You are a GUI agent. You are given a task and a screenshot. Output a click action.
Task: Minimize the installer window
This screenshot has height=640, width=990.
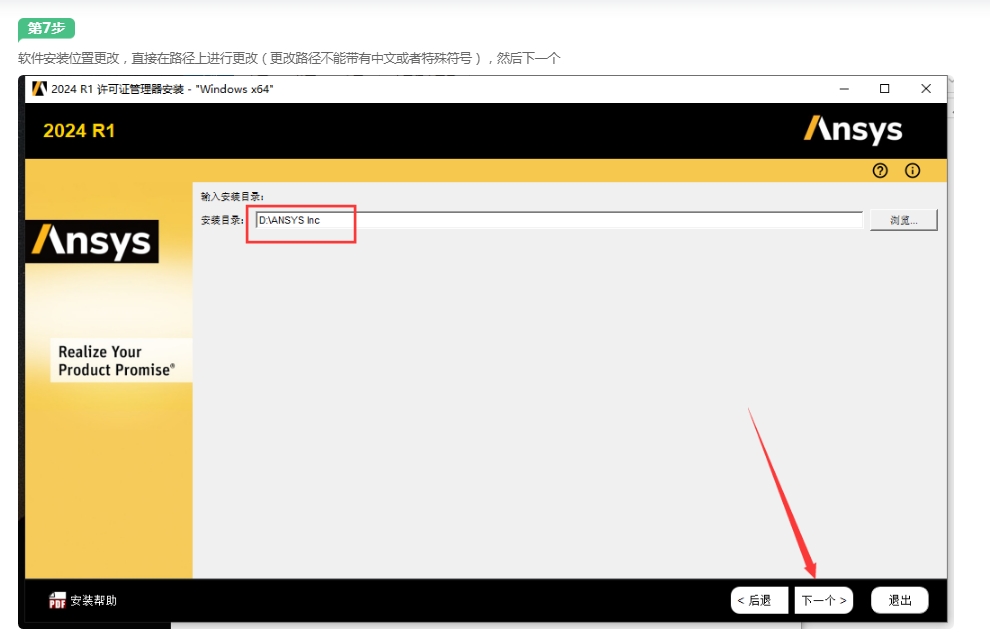844,89
